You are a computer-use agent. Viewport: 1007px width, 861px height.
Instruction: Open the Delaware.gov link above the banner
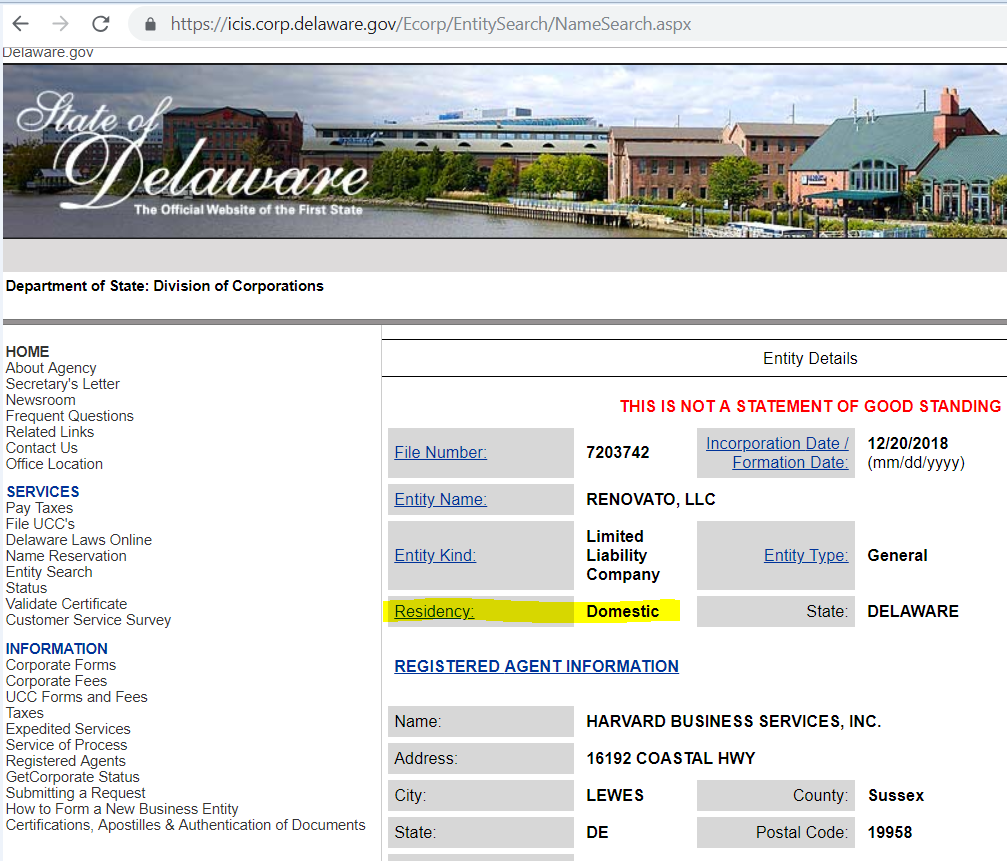click(x=48, y=53)
